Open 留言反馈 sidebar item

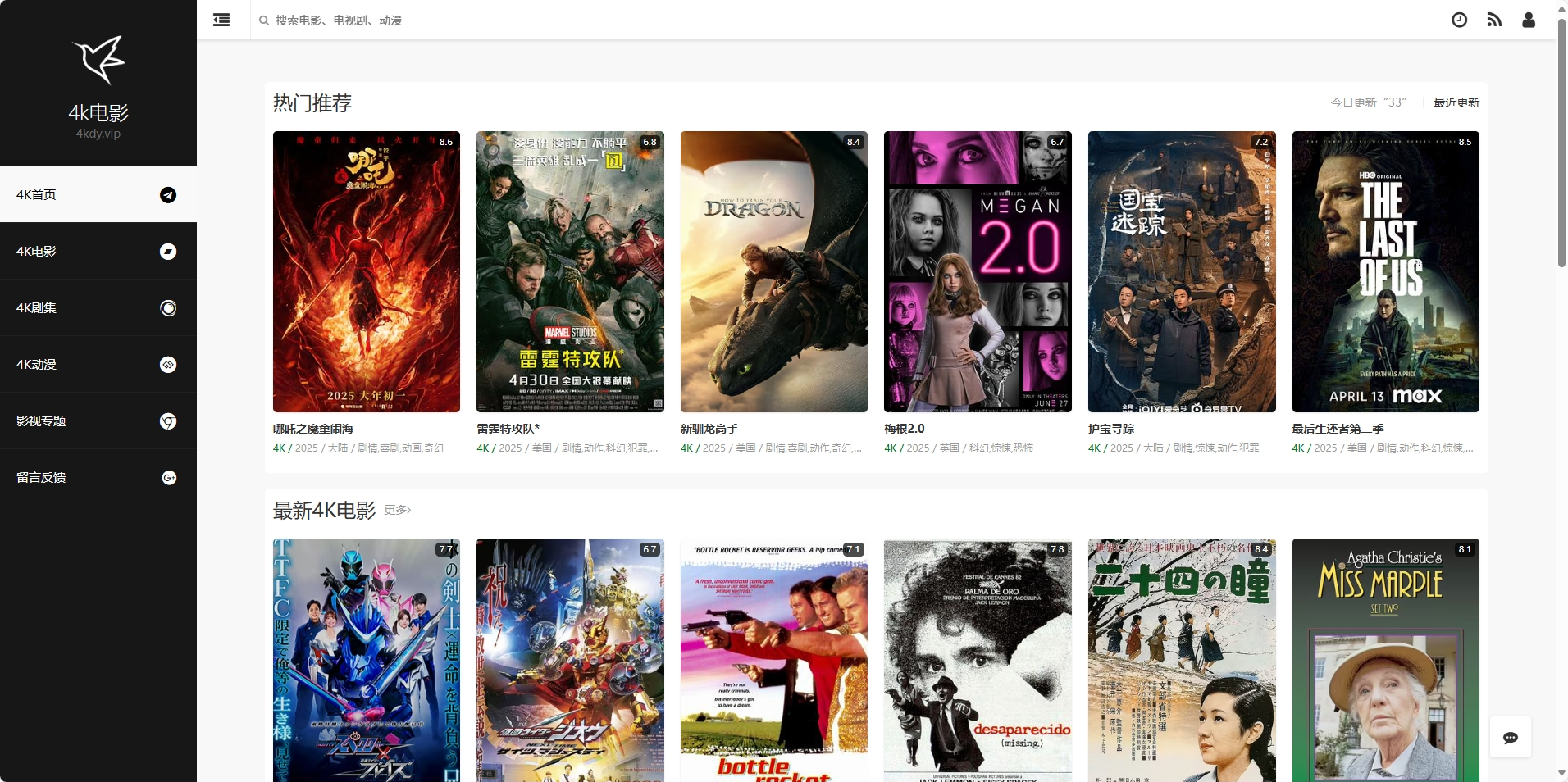pos(41,478)
